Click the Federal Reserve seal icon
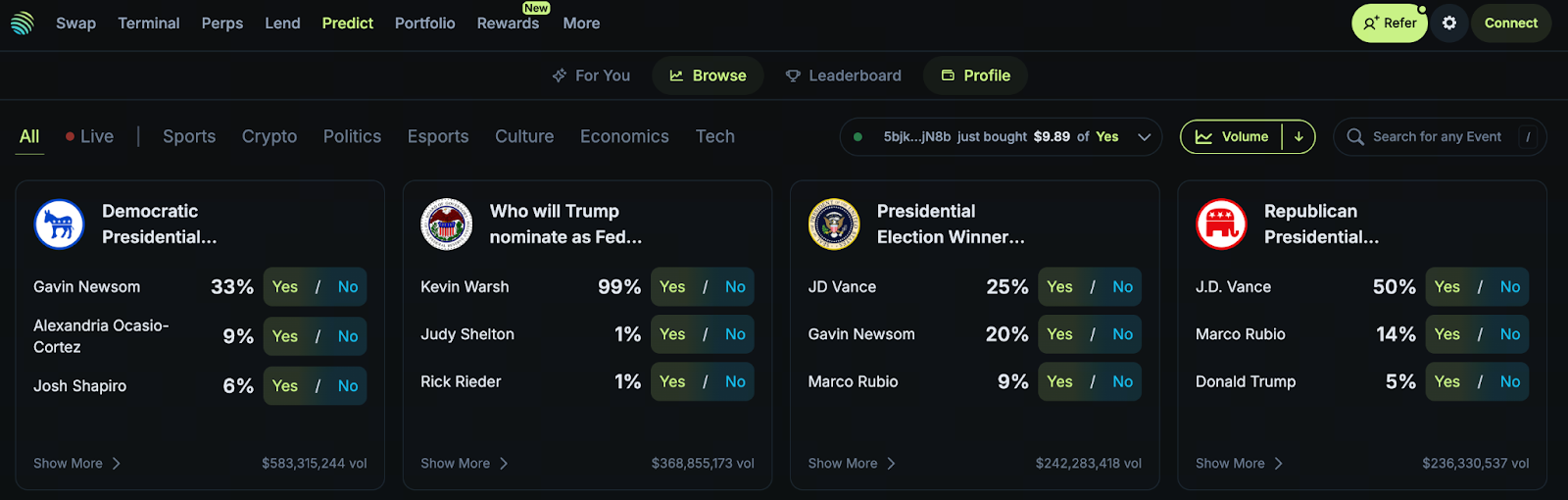 tap(446, 224)
